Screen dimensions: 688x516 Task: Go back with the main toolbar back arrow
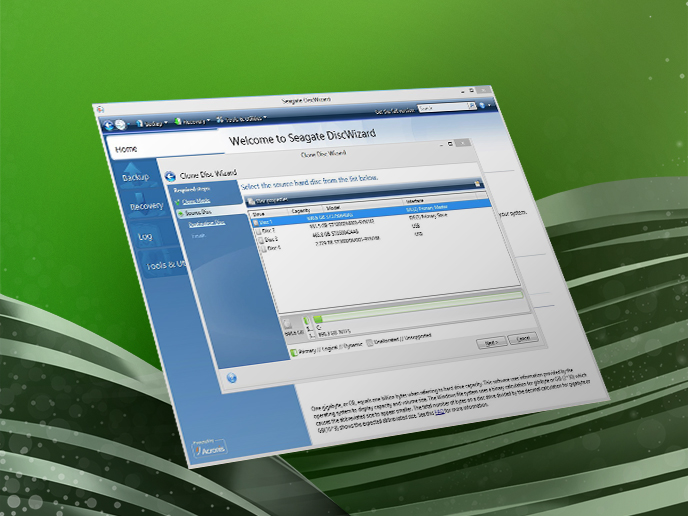[108, 125]
